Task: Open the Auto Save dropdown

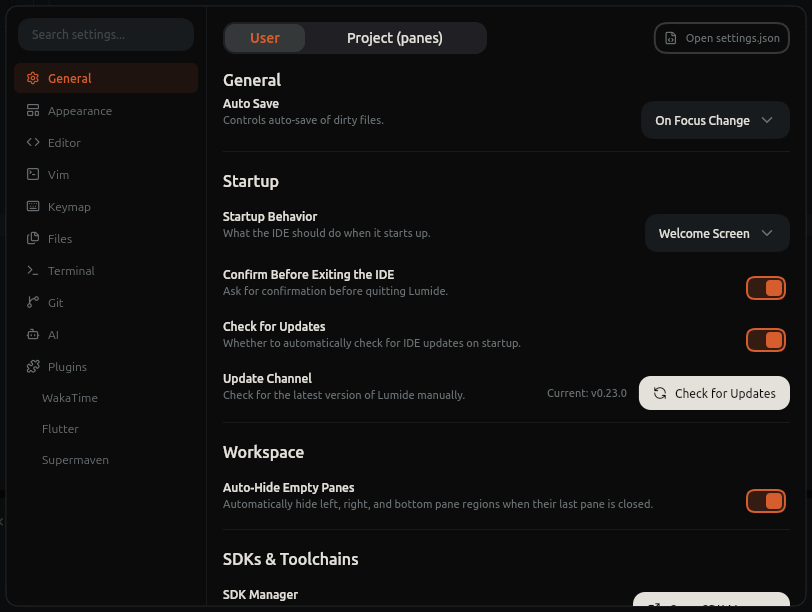Action: pyautogui.click(x=715, y=120)
